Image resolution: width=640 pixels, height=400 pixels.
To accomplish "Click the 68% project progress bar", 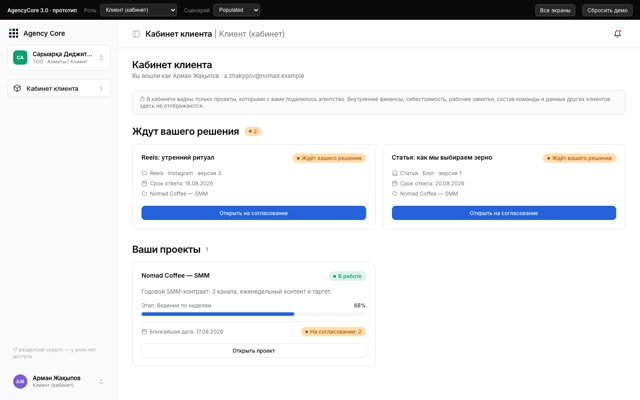I will pyautogui.click(x=253, y=314).
